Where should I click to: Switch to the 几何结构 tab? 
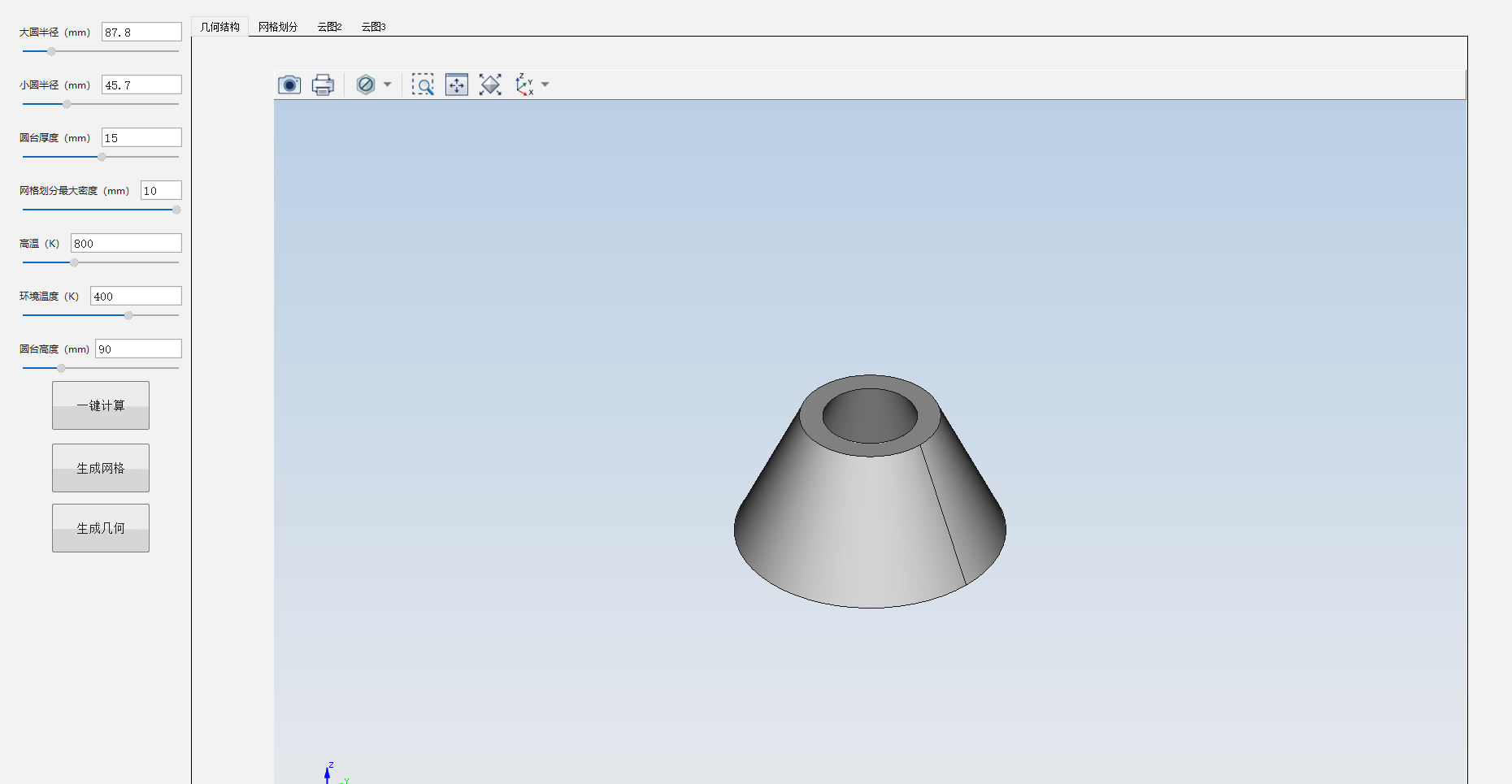click(219, 27)
